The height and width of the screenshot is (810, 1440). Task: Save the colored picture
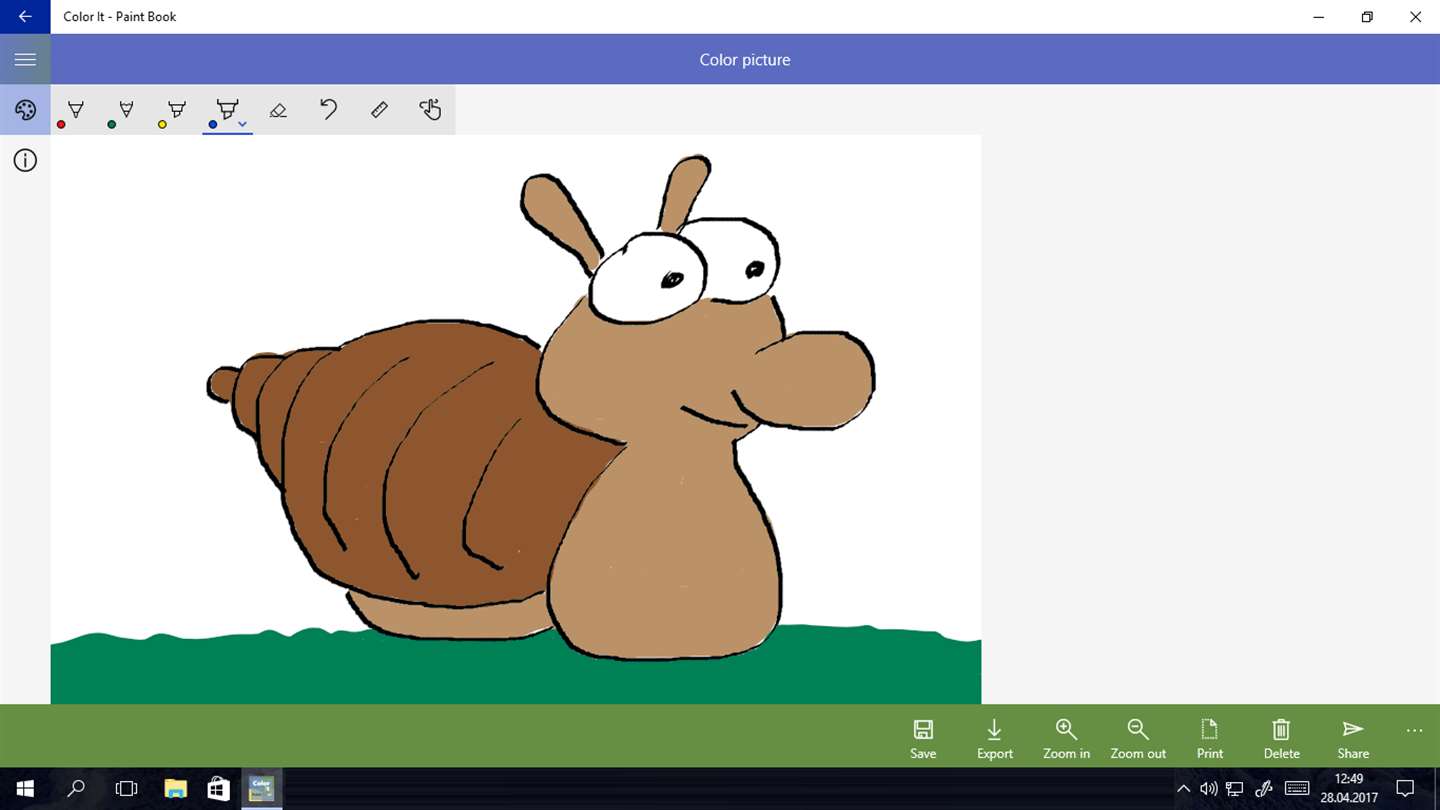pos(923,739)
